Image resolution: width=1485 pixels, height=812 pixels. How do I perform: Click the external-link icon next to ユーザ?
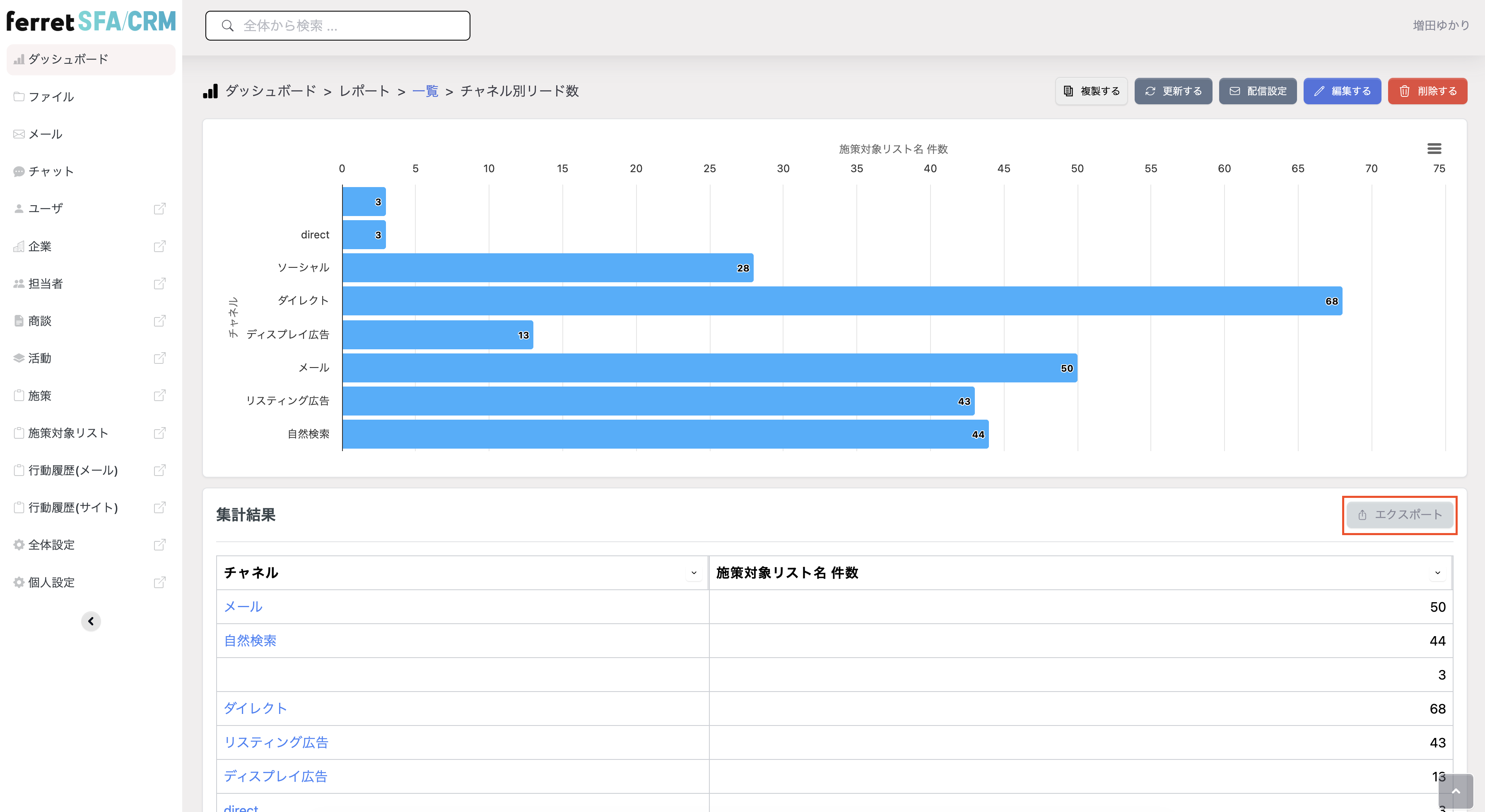(x=160, y=209)
